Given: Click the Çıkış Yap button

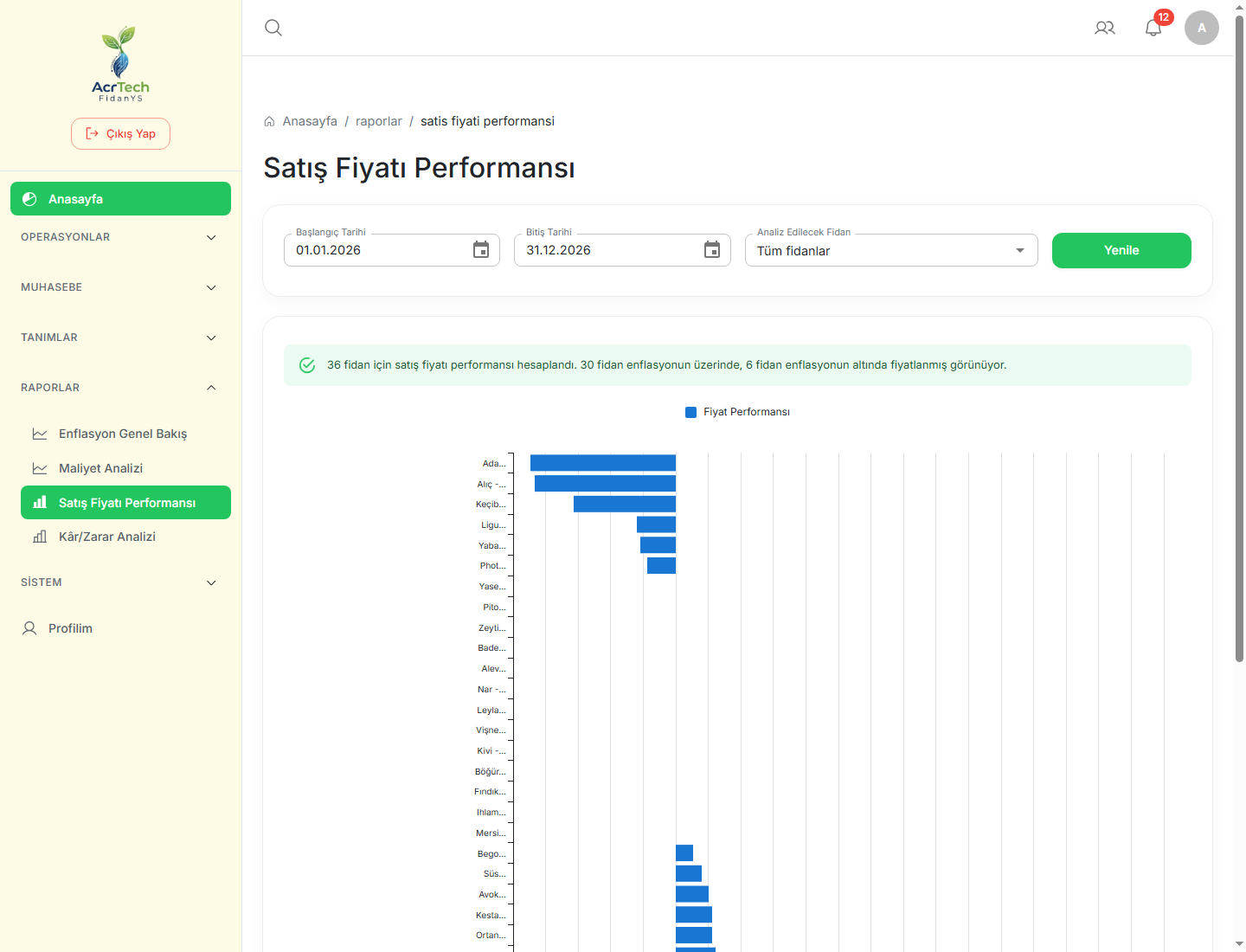Looking at the screenshot, I should 120,133.
